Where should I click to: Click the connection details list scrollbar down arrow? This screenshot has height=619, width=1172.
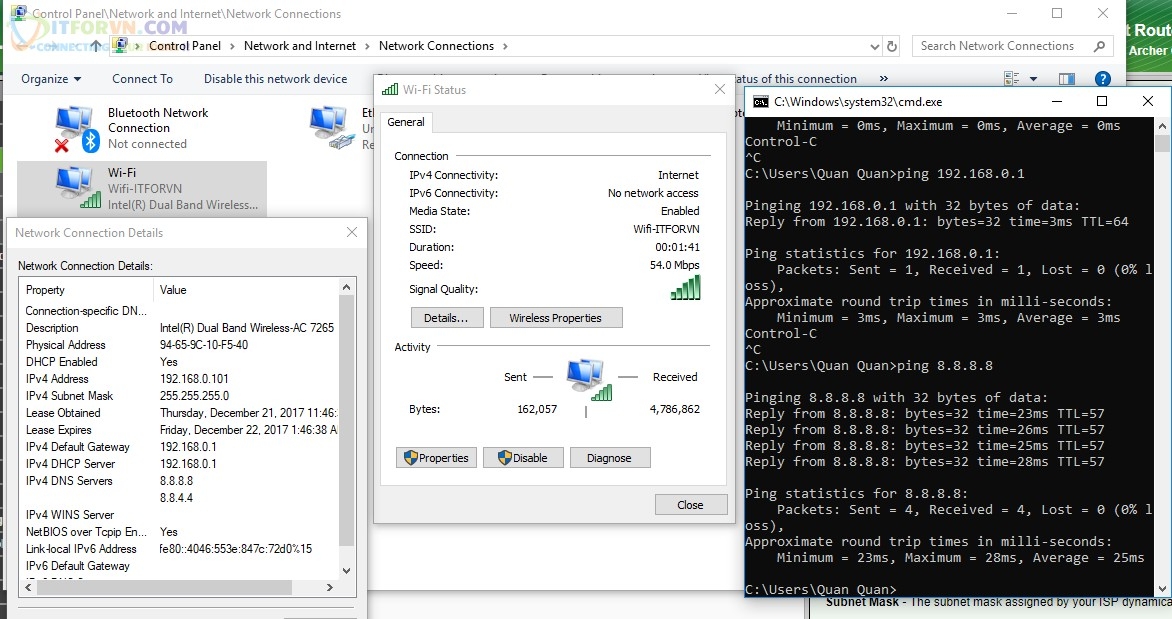coord(346,571)
